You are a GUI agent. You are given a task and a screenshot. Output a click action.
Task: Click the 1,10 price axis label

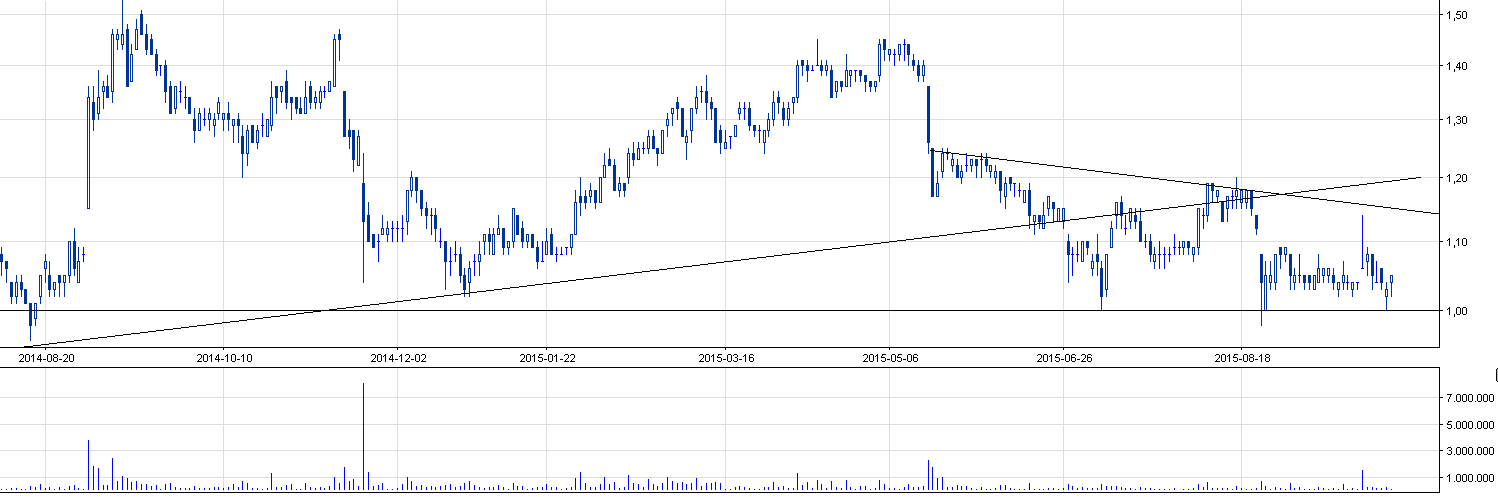point(1455,242)
